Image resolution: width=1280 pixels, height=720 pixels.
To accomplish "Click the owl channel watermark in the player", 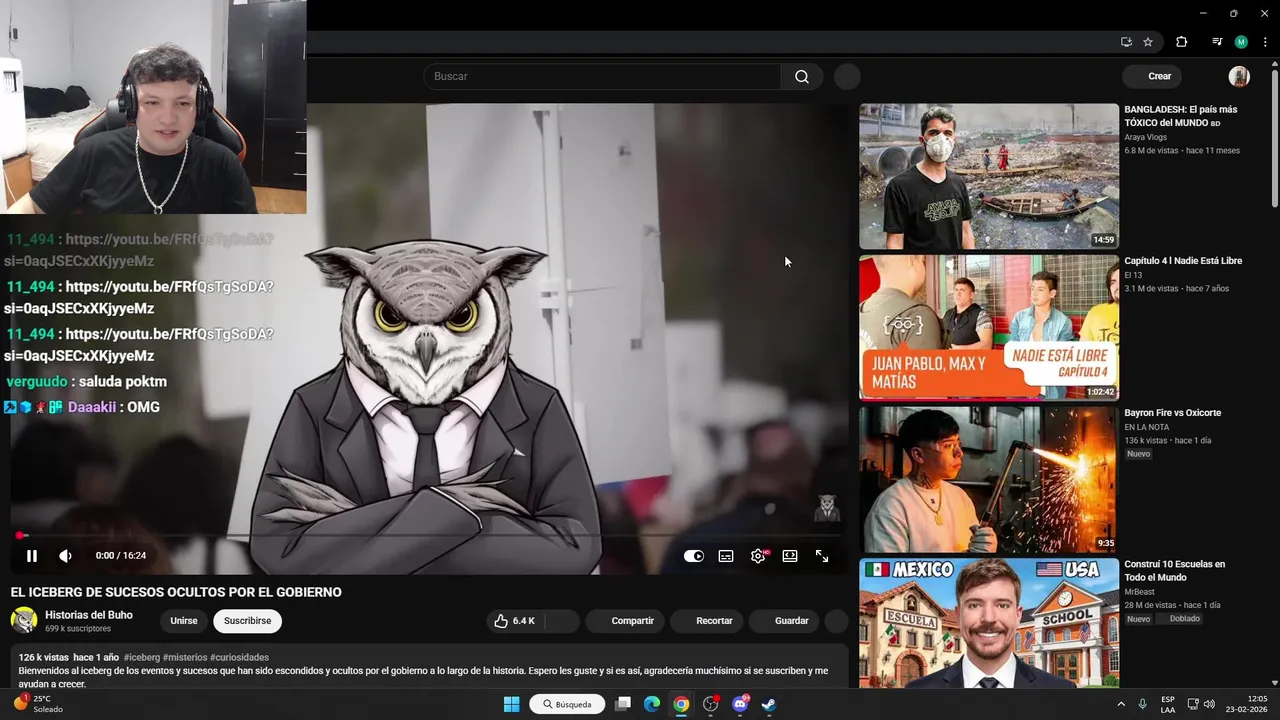I will click(x=826, y=508).
